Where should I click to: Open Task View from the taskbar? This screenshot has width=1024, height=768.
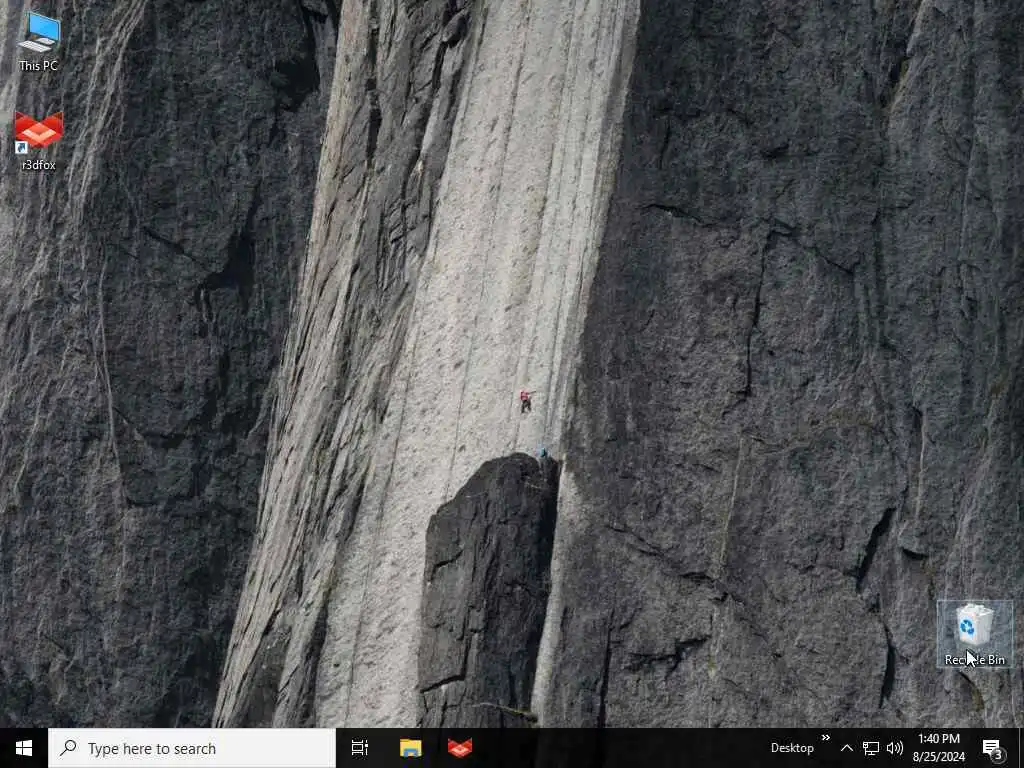point(360,748)
